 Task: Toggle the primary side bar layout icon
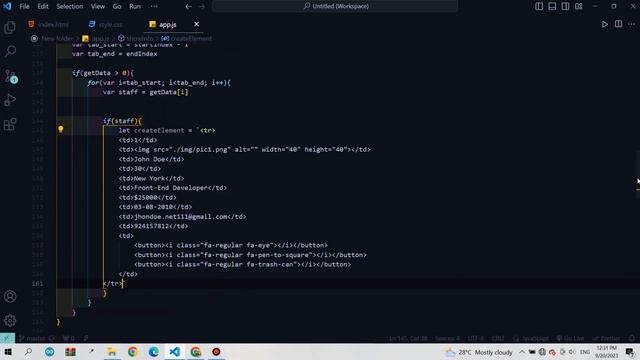point(539,6)
